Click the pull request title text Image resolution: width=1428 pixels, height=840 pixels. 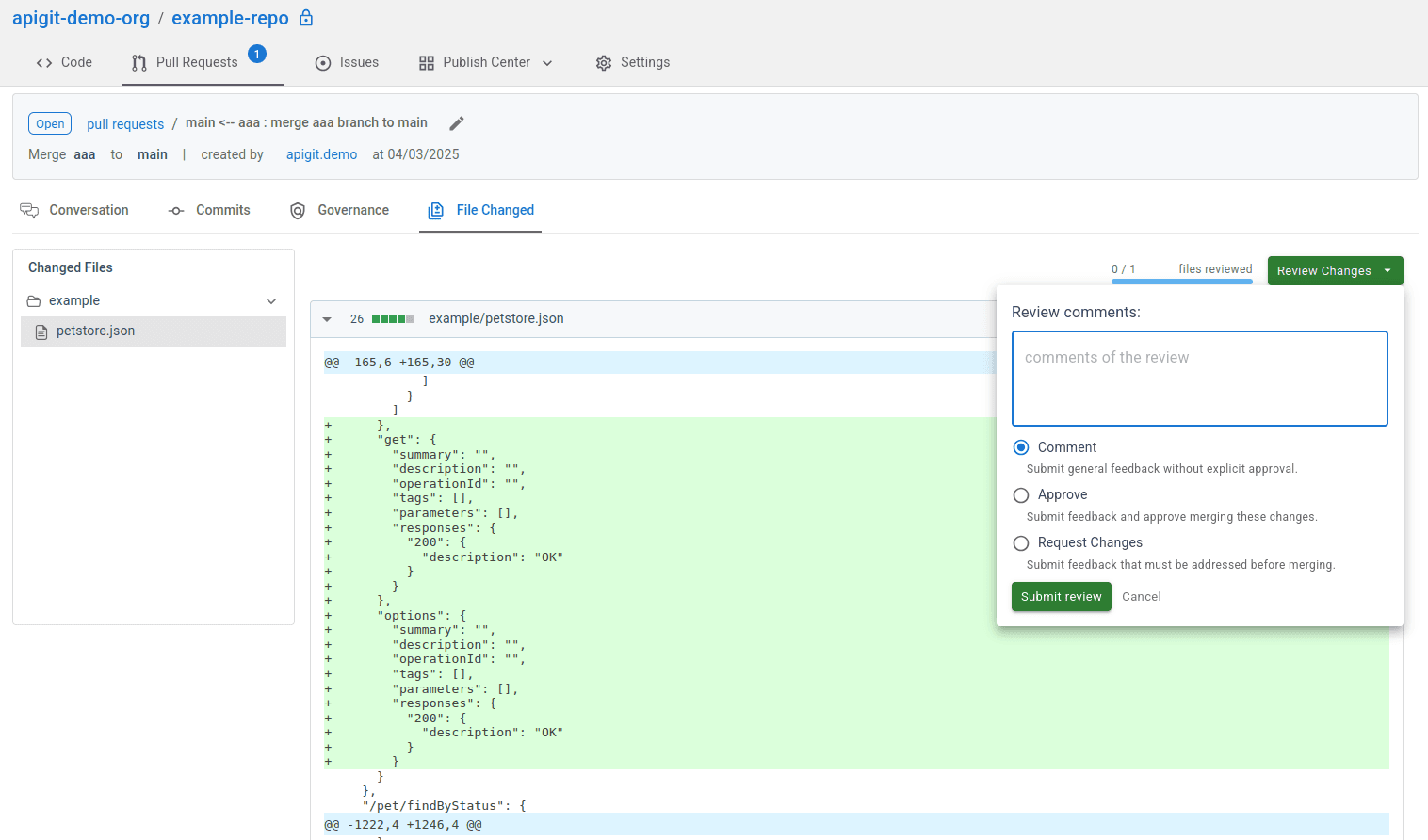(306, 123)
